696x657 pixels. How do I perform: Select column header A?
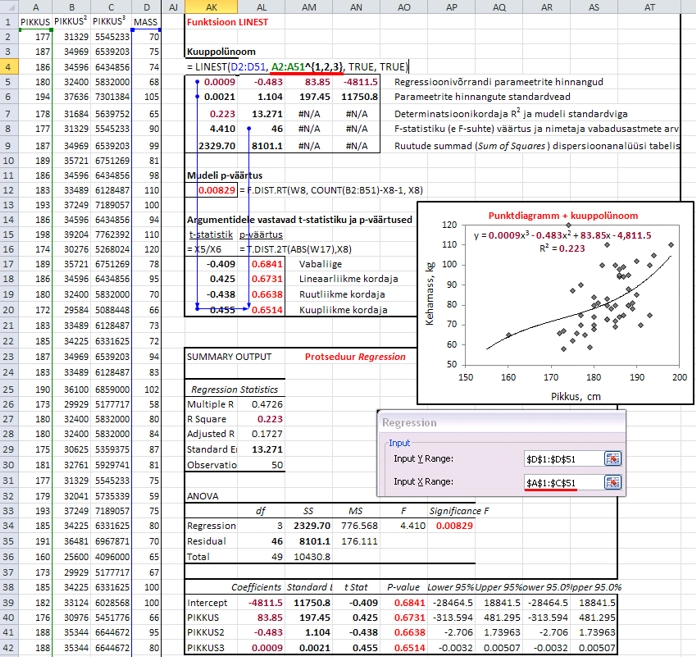coord(36,7)
